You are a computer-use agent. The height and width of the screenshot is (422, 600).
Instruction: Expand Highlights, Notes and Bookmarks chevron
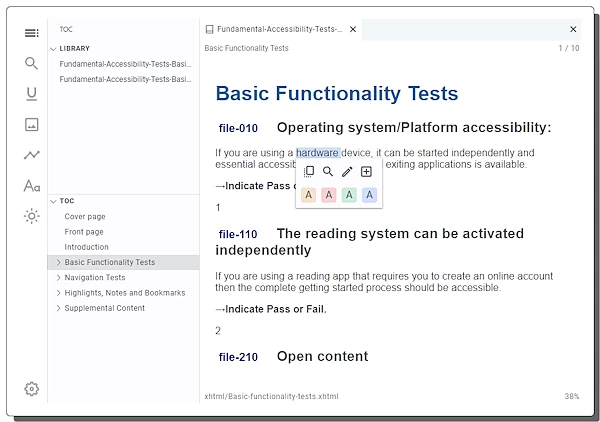tap(58, 293)
